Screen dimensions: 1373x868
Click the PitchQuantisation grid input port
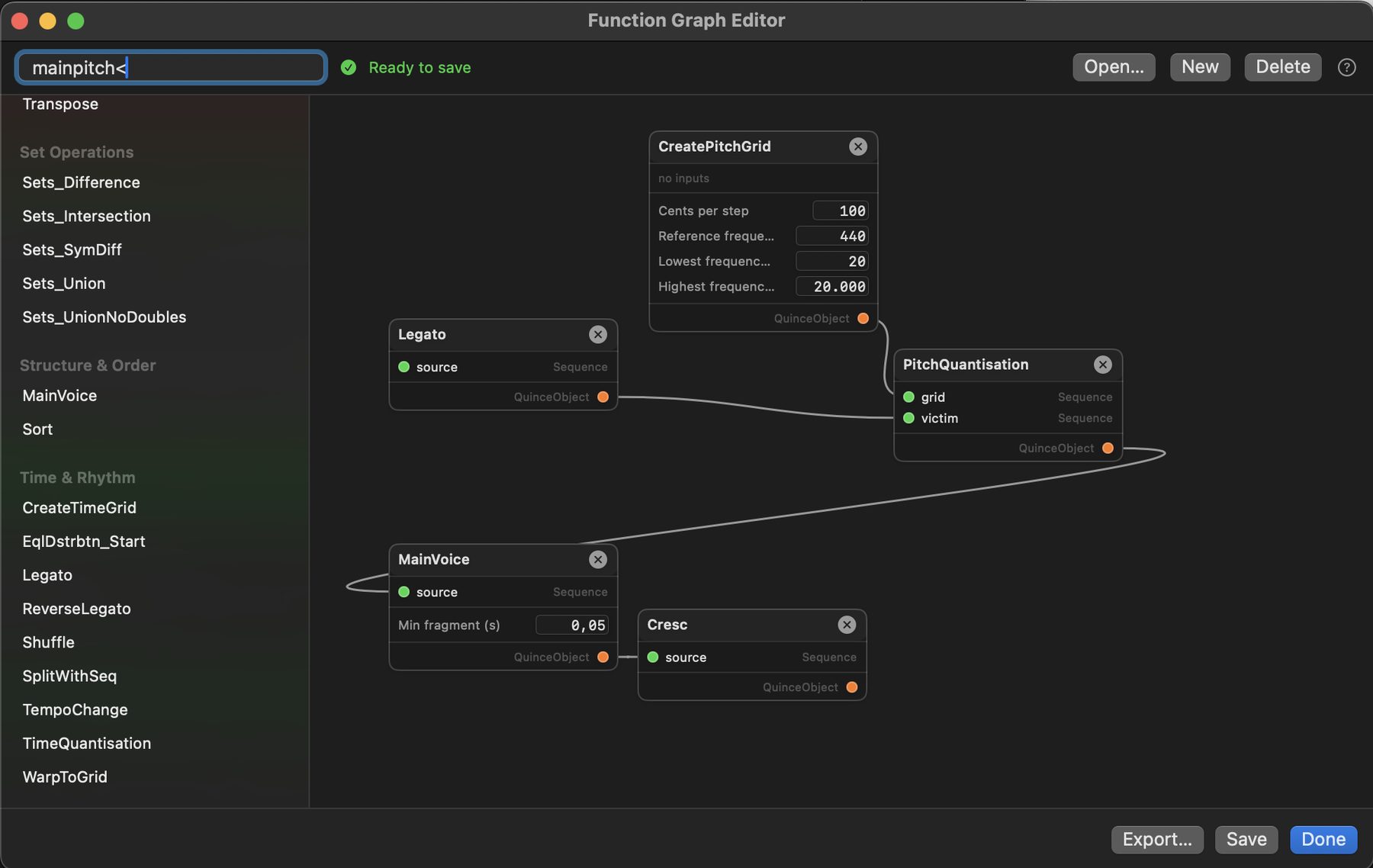pyautogui.click(x=908, y=397)
